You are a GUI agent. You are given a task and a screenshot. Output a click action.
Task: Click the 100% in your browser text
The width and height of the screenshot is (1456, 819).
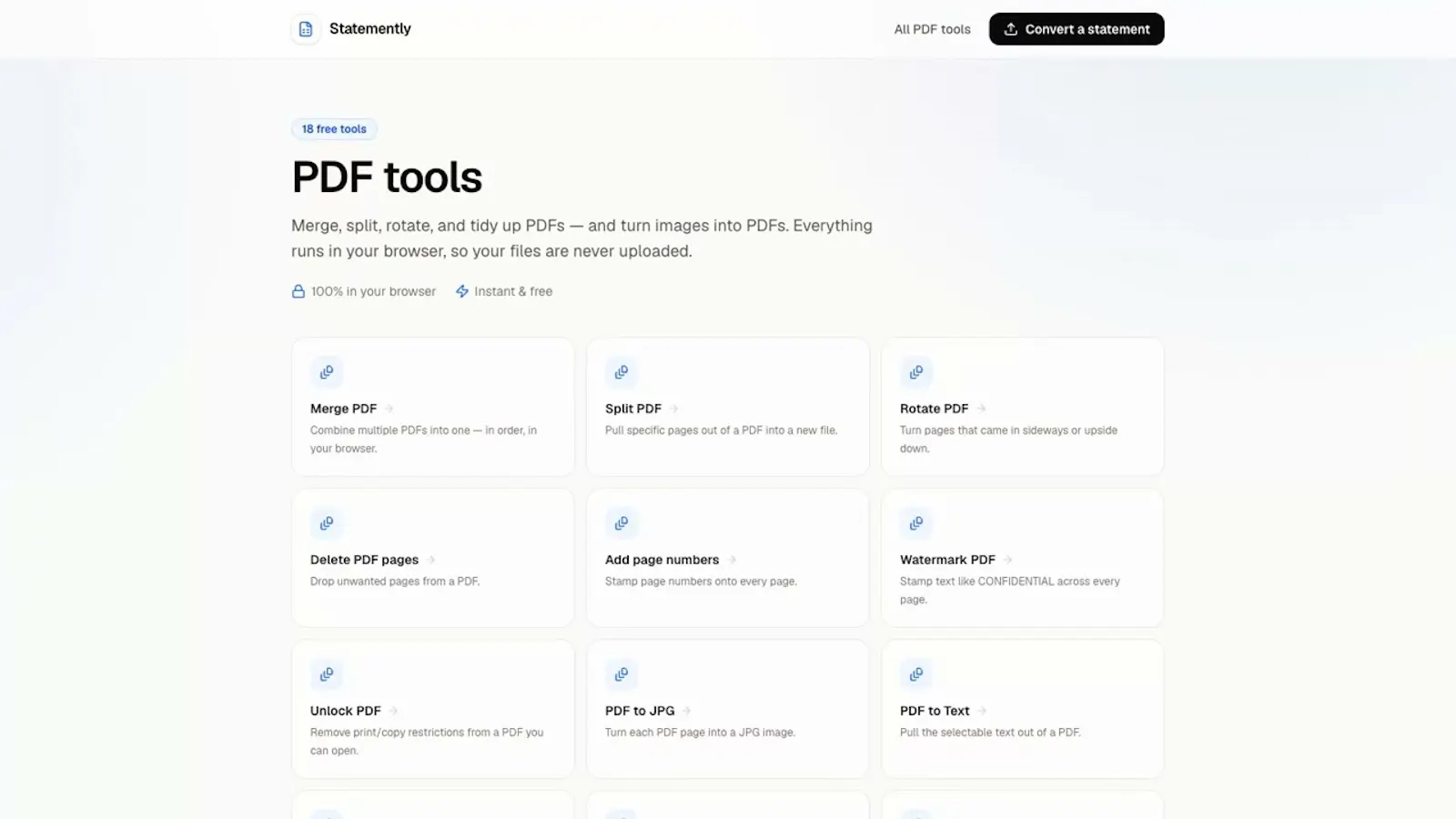[373, 291]
